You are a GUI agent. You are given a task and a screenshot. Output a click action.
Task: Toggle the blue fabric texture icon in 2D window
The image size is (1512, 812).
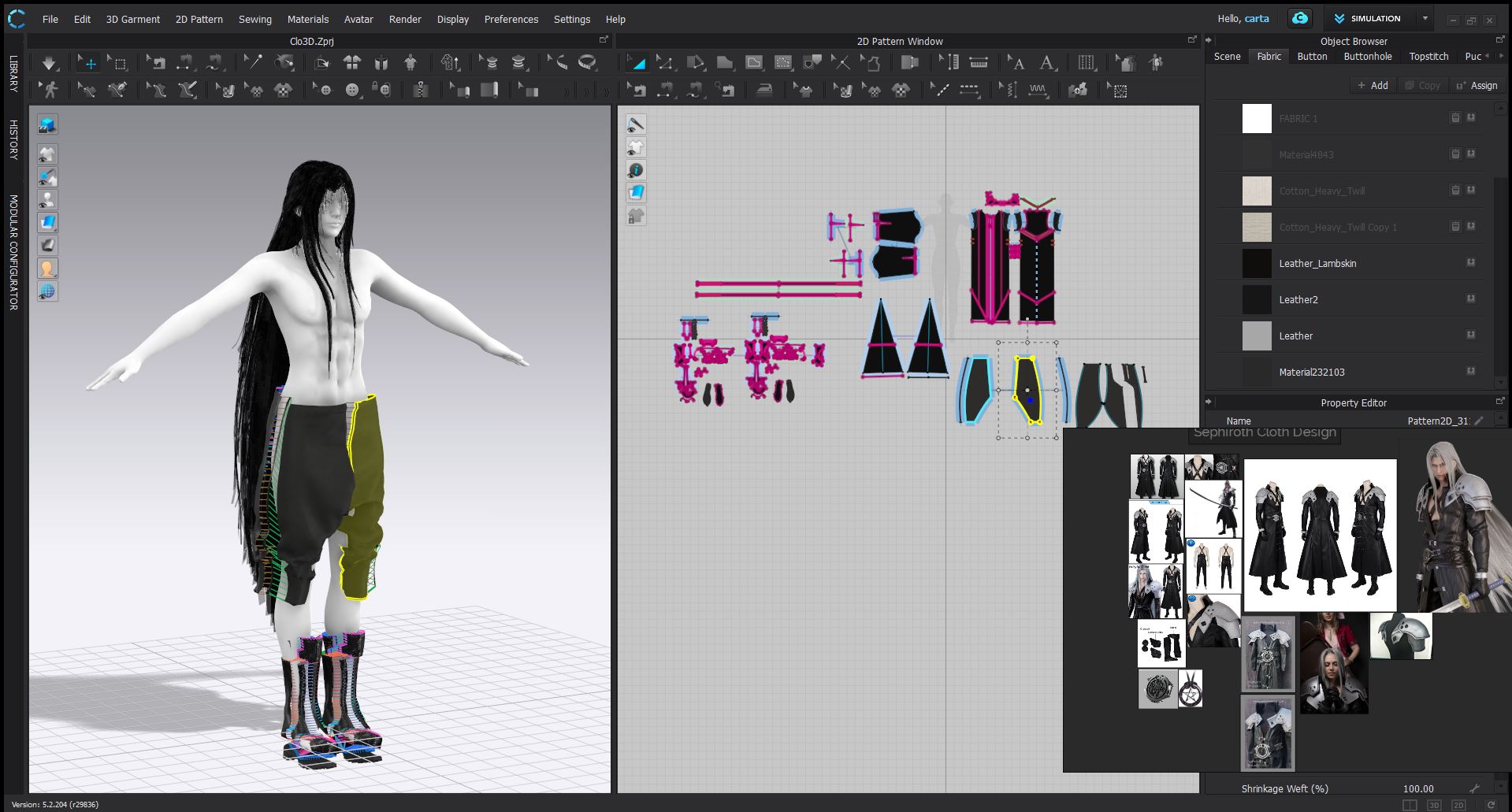pyautogui.click(x=636, y=193)
